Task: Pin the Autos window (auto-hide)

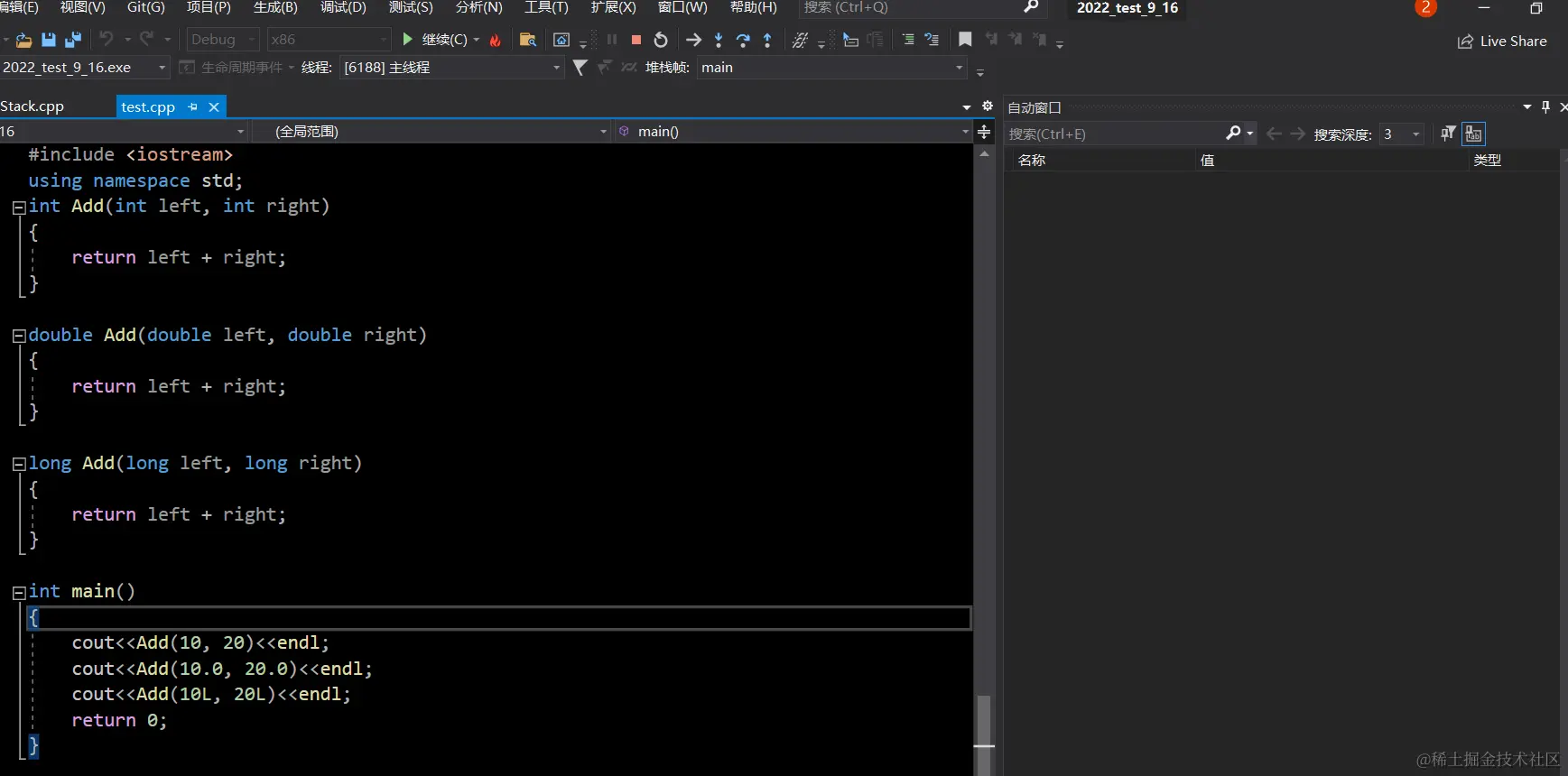Action: tap(1545, 106)
